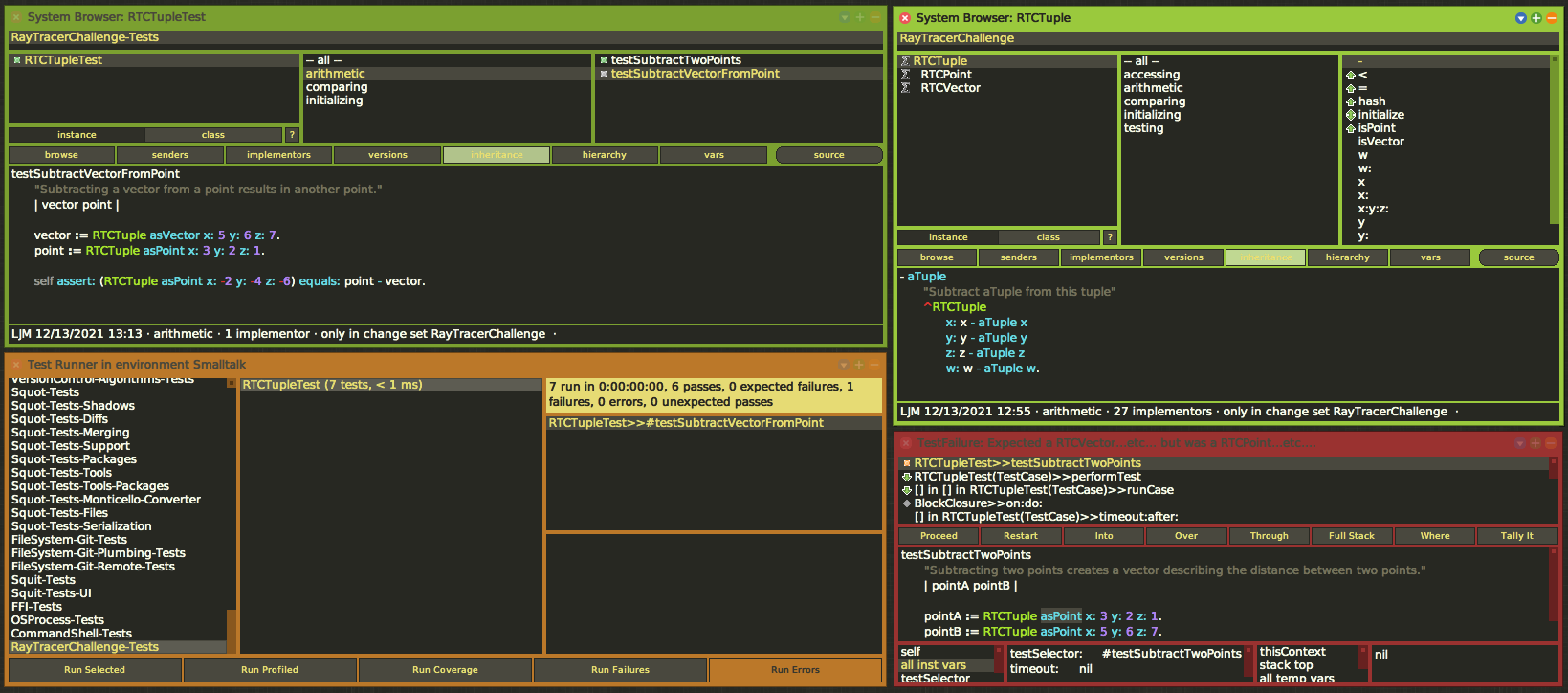Click the hierarchy button in the RTCTuple browser
The image size is (1568, 693).
(x=1348, y=257)
